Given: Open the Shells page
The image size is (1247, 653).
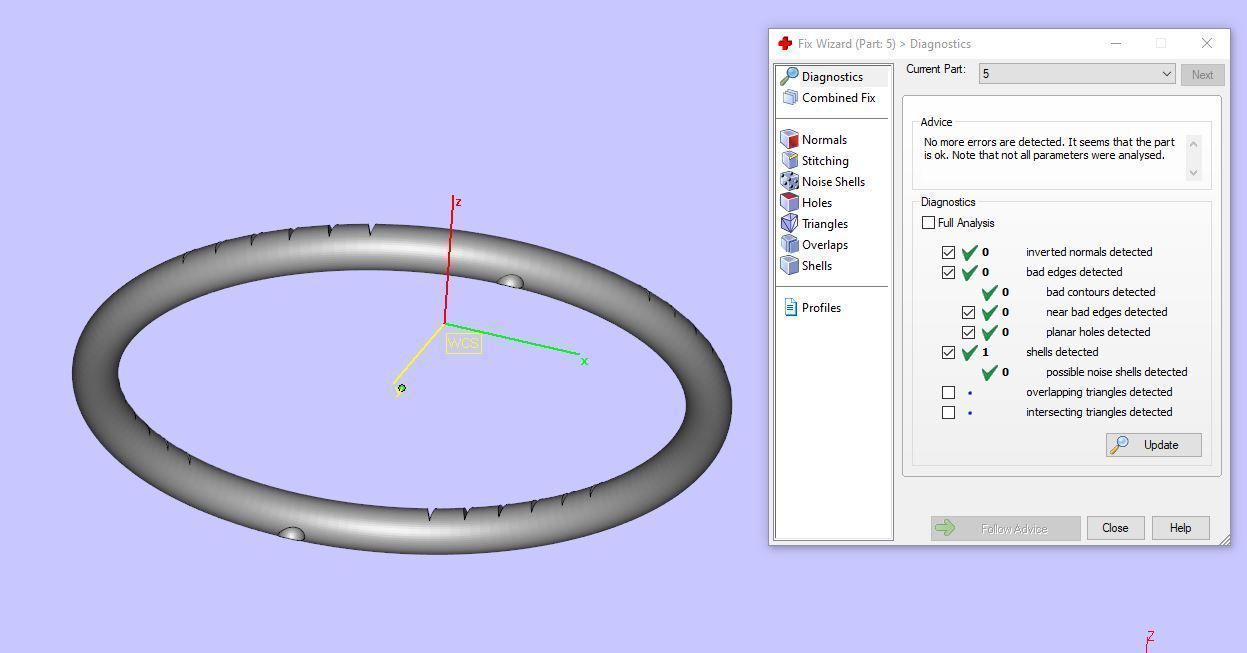Looking at the screenshot, I should point(816,265).
